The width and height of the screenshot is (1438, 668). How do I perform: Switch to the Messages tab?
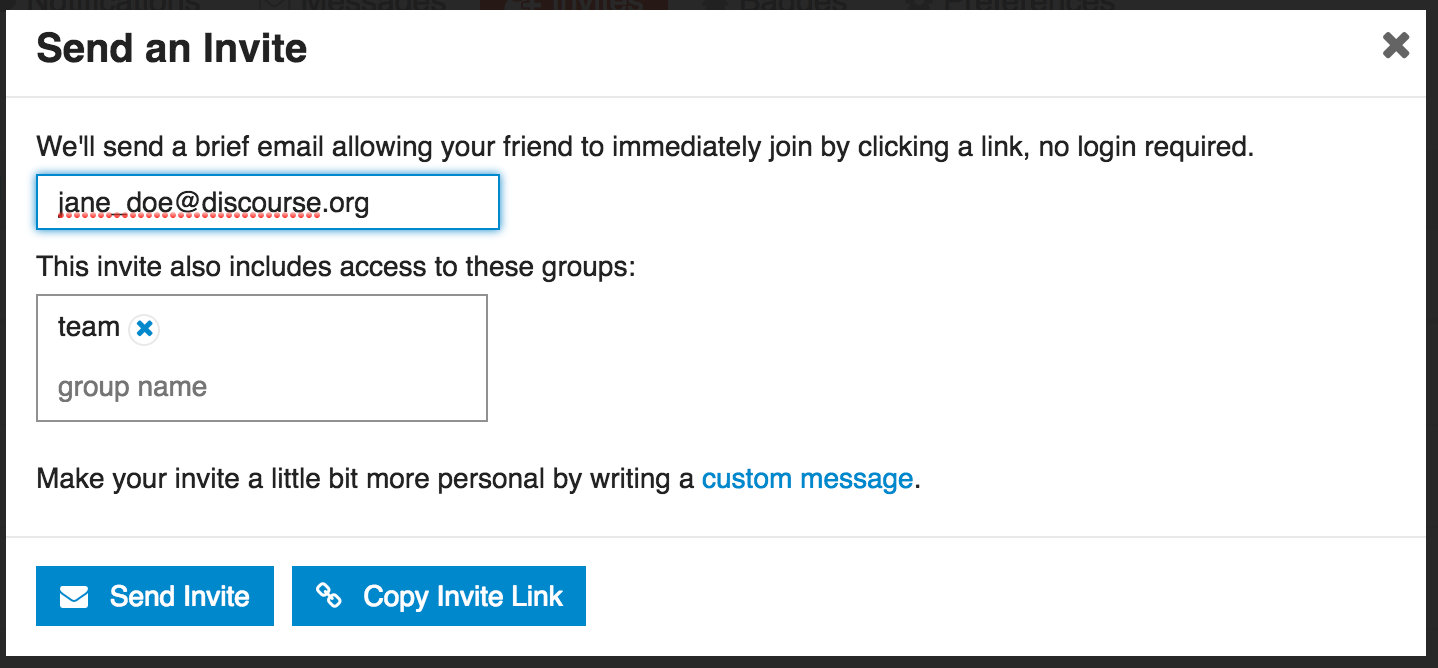(x=360, y=5)
